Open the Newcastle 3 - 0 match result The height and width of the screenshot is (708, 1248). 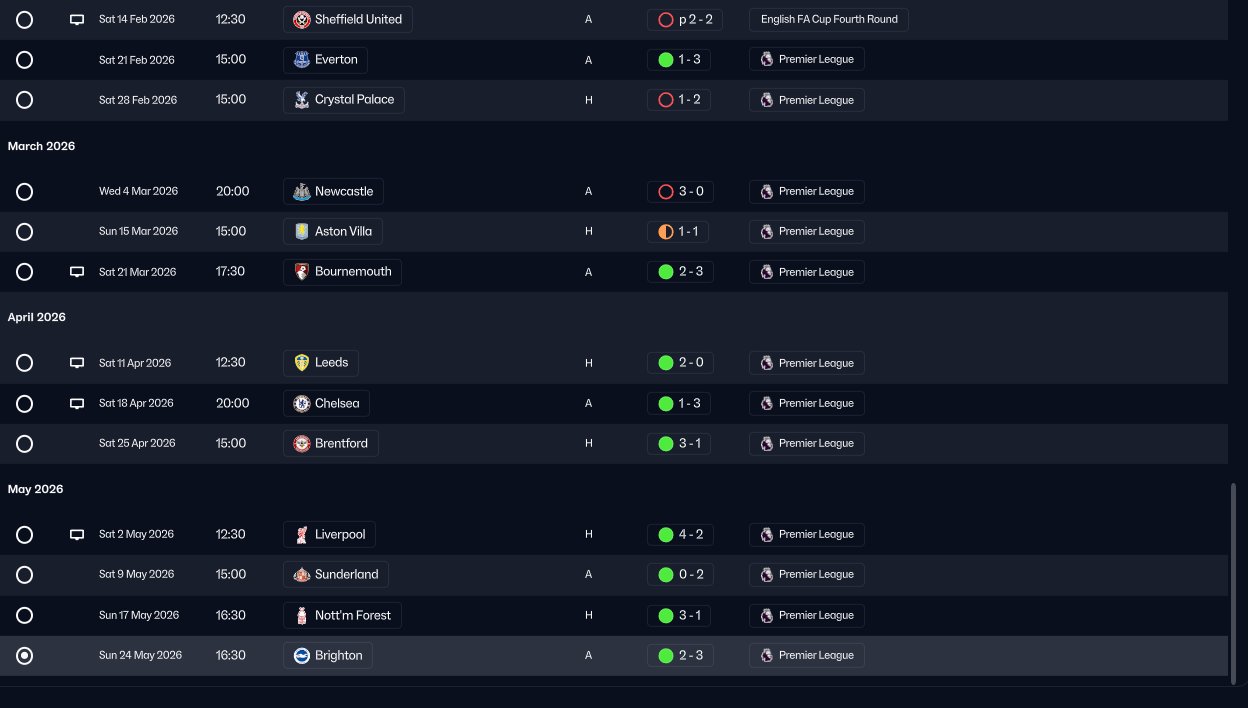point(680,191)
